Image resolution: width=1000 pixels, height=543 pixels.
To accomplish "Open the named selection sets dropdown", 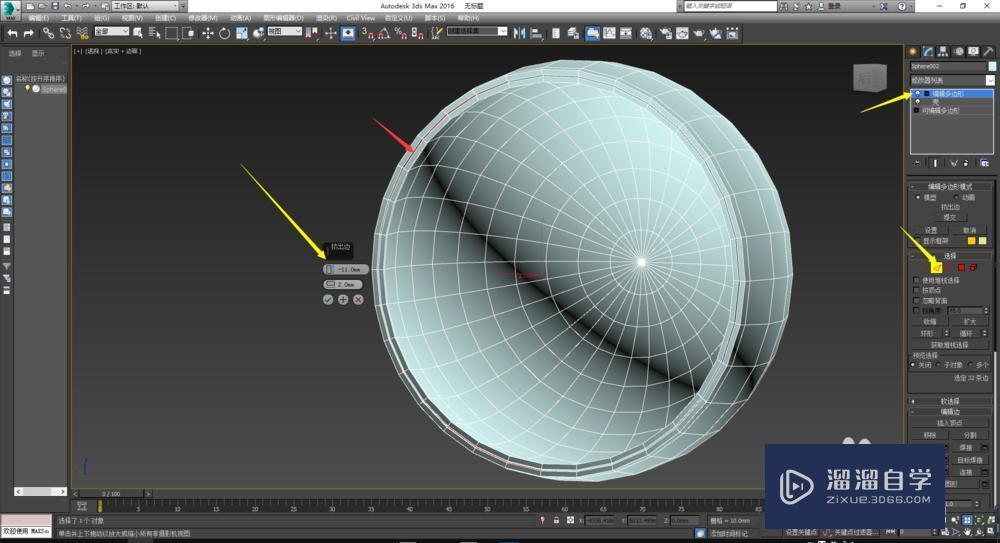I will pyautogui.click(x=477, y=31).
